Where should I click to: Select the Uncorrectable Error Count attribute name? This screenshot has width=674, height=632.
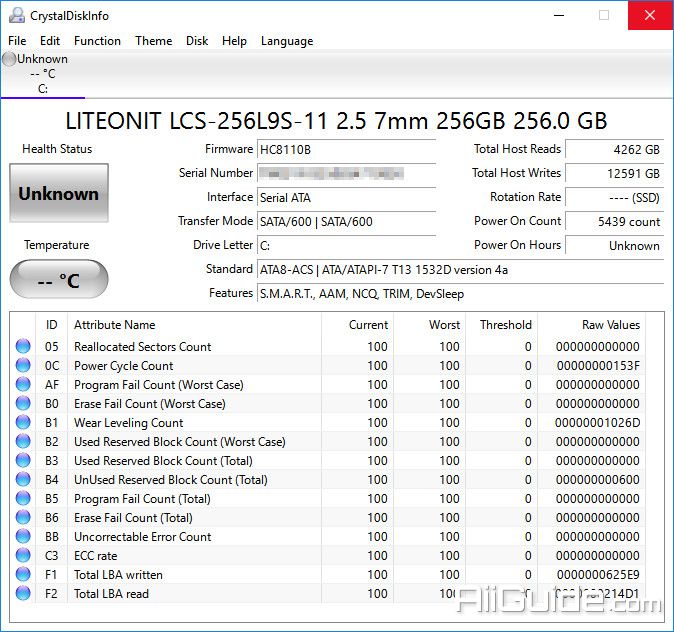143,537
